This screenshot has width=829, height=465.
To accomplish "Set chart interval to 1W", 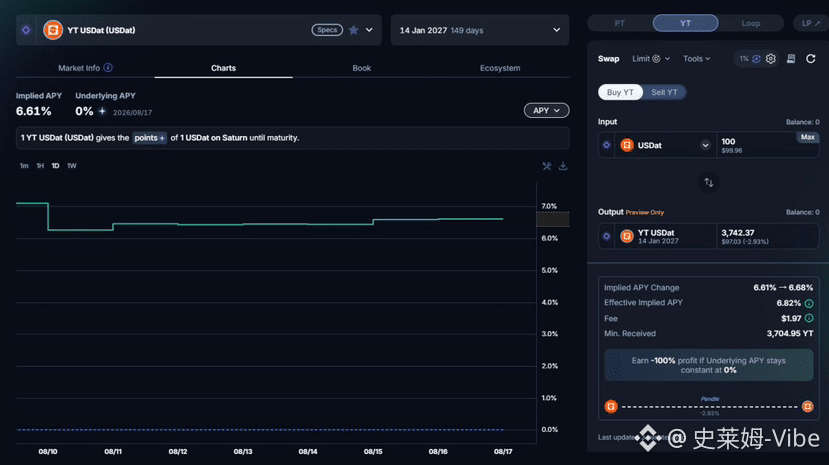I will (72, 166).
